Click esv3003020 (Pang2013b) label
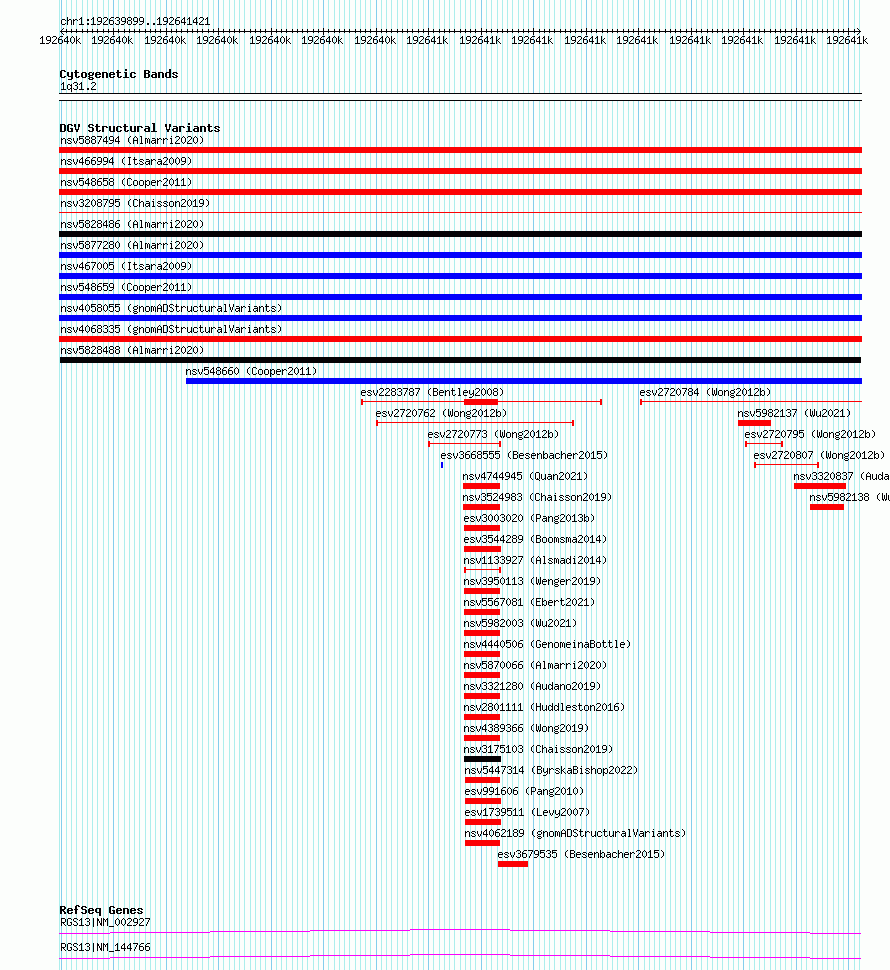890x970 pixels. [529, 519]
